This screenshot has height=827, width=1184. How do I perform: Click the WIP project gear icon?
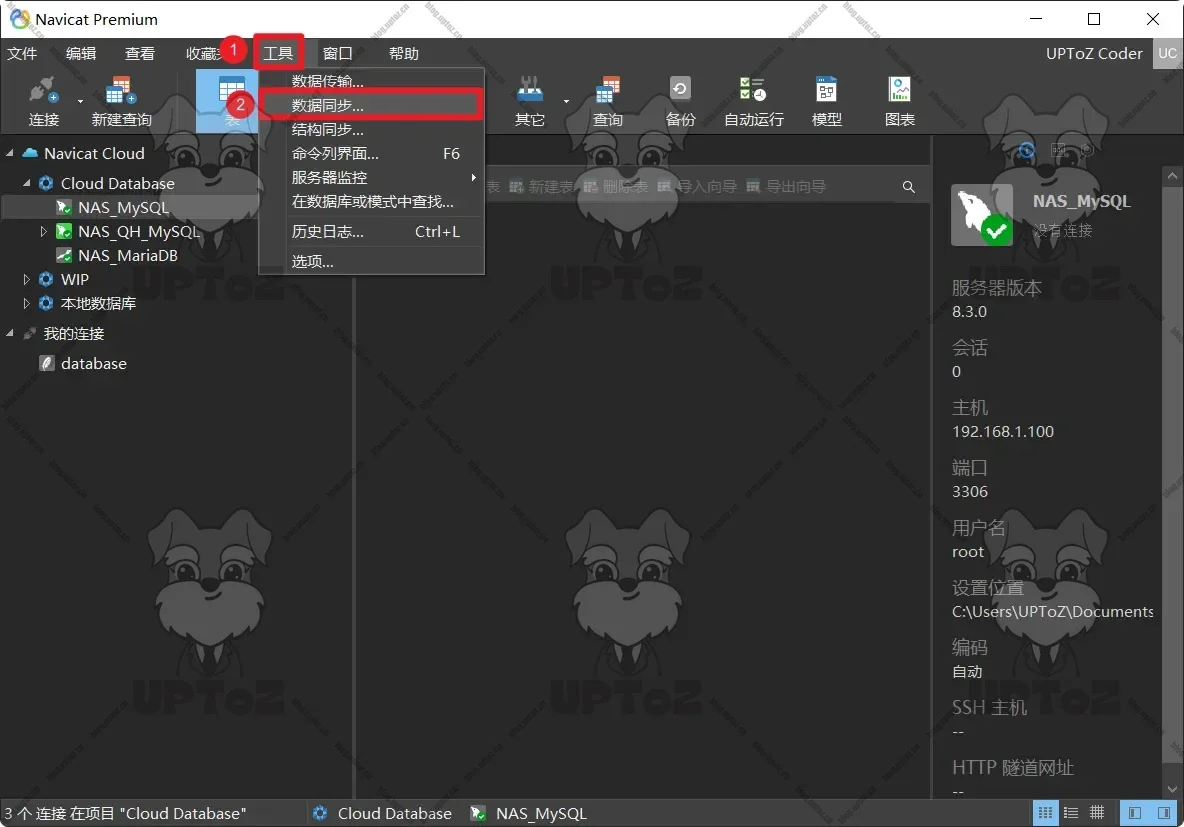point(46,279)
